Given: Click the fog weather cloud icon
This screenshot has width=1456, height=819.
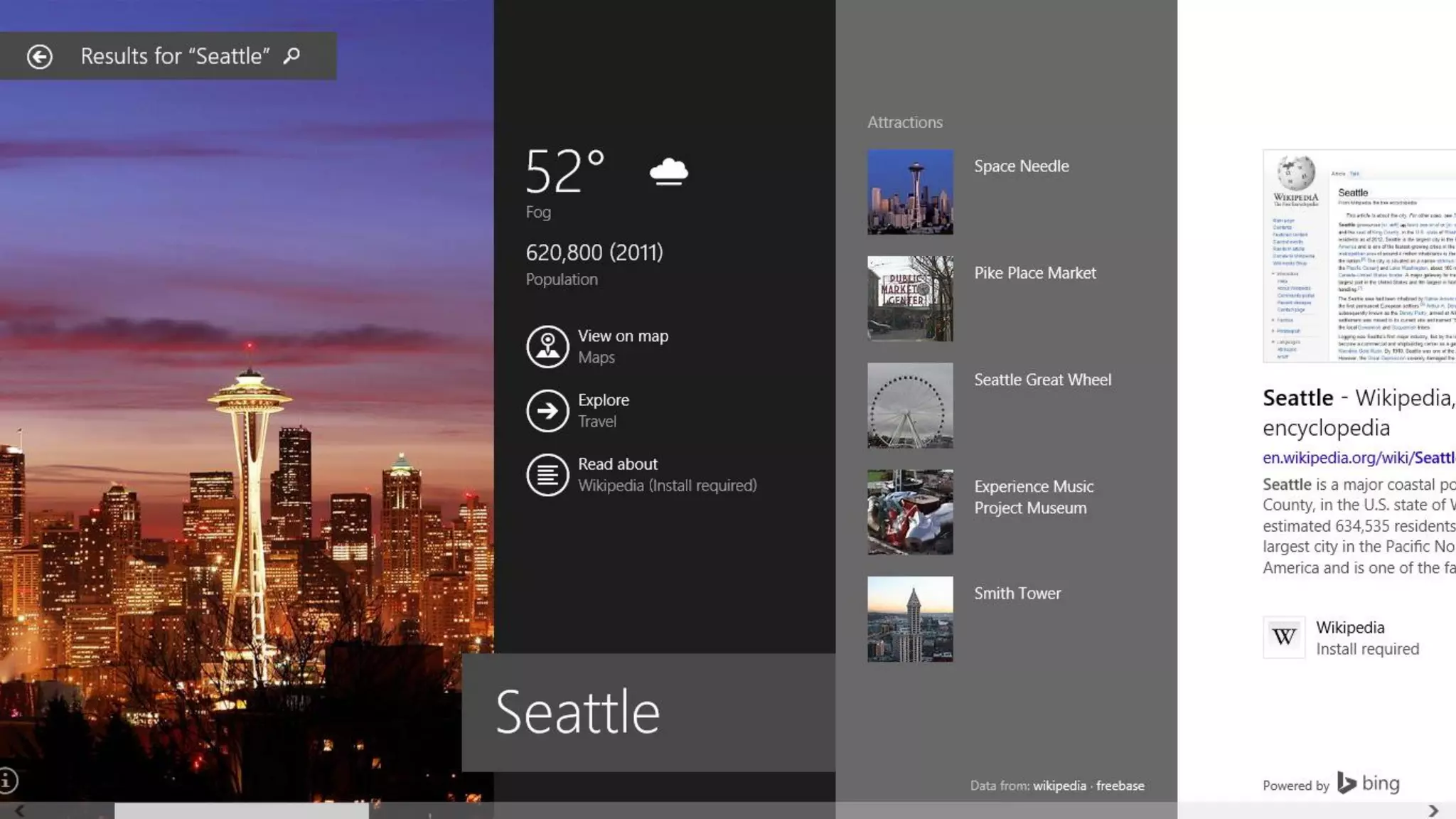Looking at the screenshot, I should tap(668, 171).
